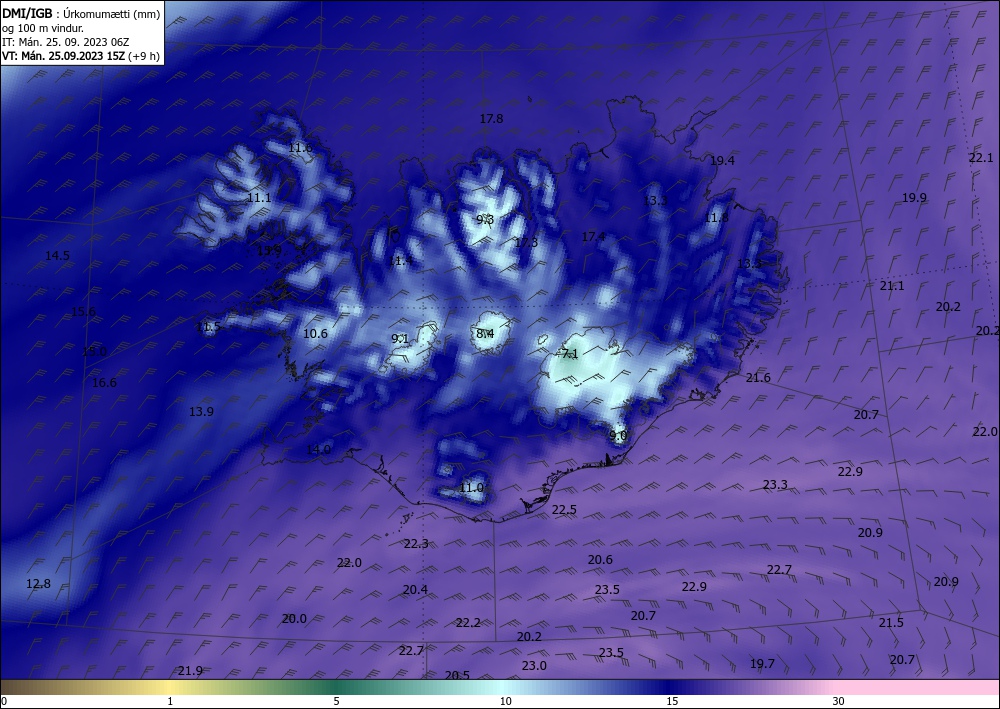Click the legend tick label 1
Viewport: 1000px width, 709px height.
tap(170, 701)
